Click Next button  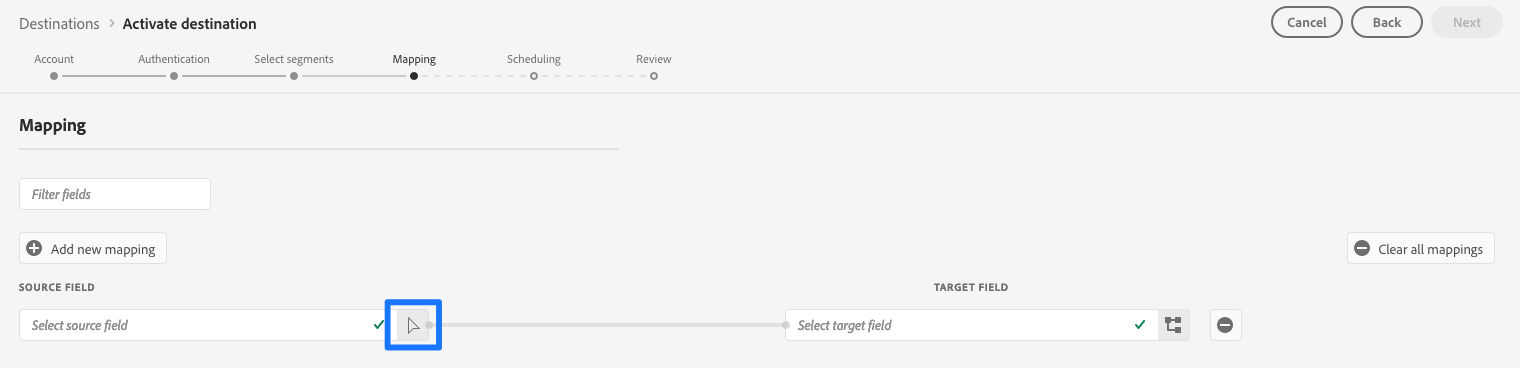[1467, 22]
